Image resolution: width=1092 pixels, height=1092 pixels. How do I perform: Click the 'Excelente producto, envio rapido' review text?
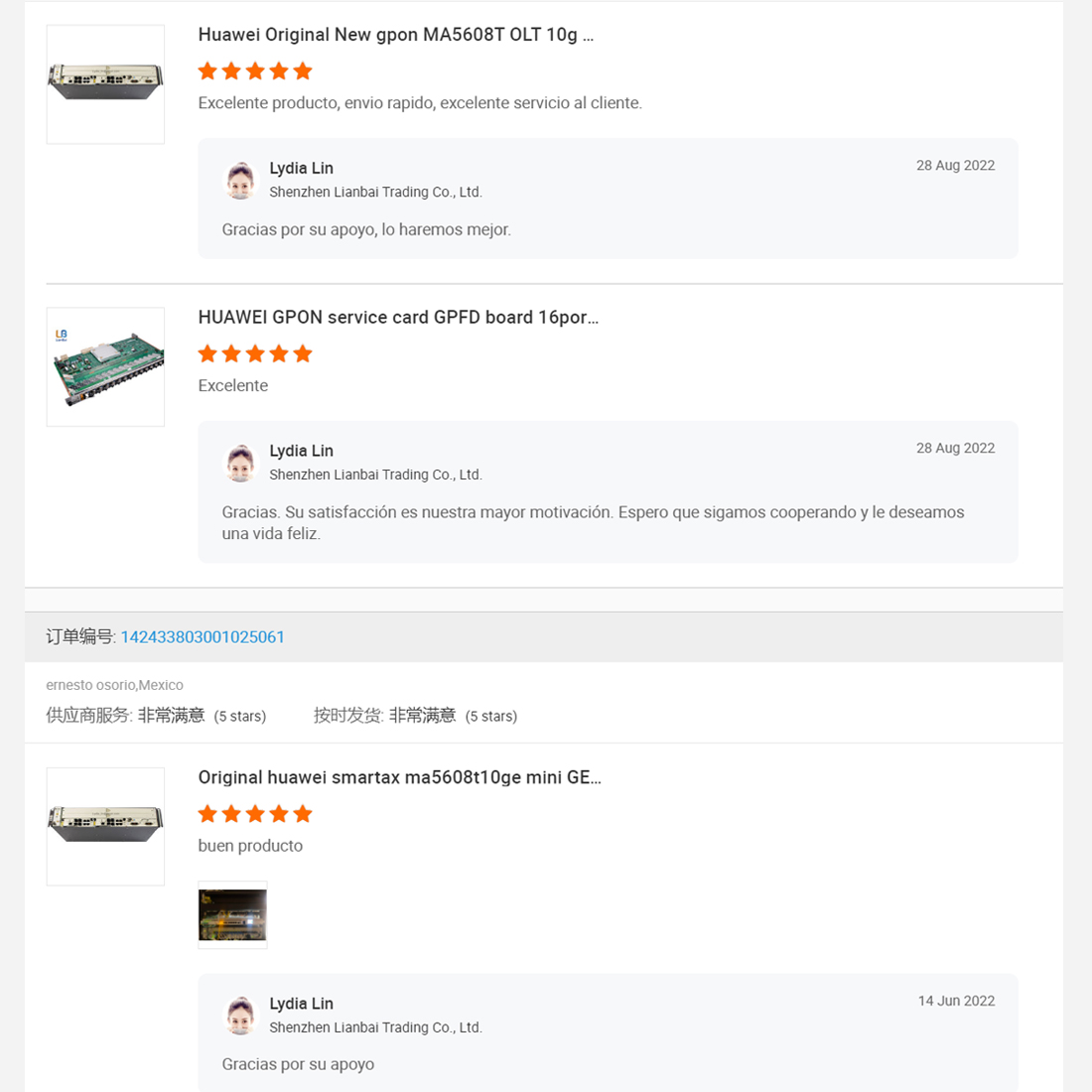[420, 103]
